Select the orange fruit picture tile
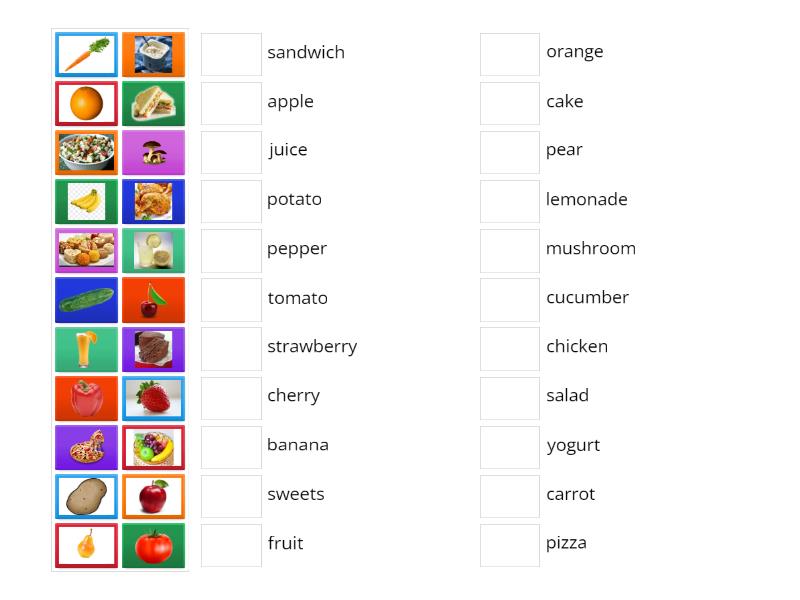Image resolution: width=800 pixels, height=600 pixels. tap(86, 103)
